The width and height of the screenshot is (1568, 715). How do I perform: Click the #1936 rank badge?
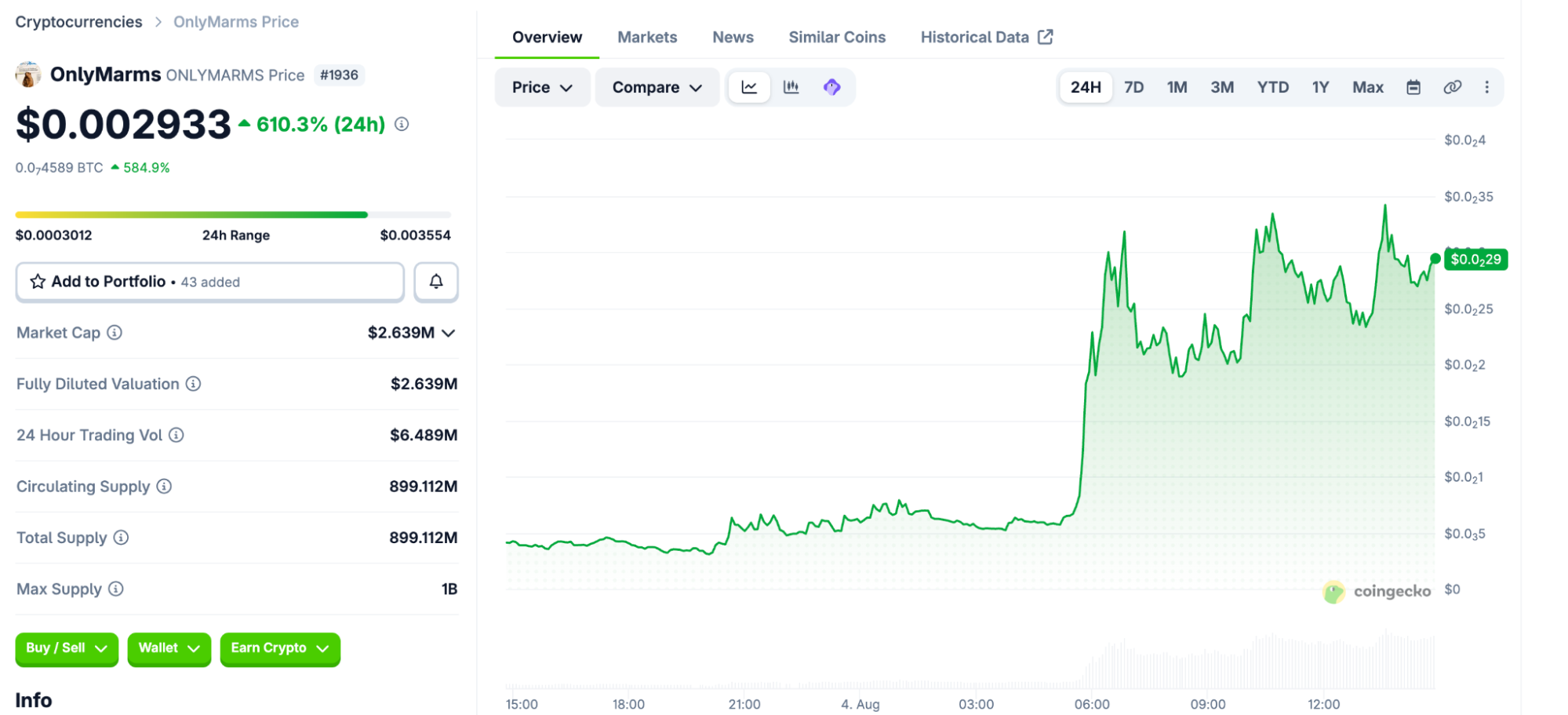click(x=339, y=75)
